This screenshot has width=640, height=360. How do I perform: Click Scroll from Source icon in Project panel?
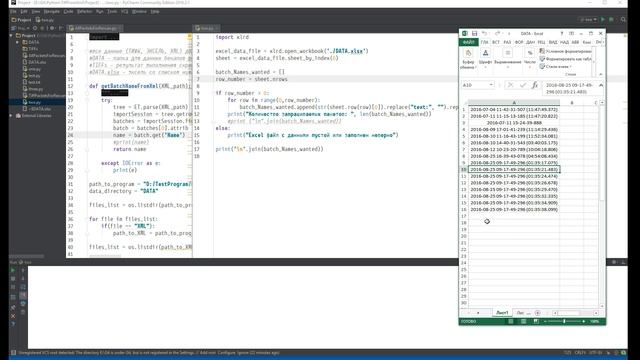35,28
